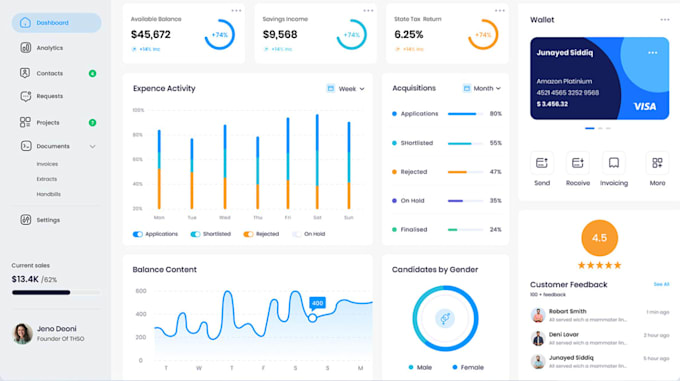Click the Shortlisted 55% progress bar

pos(465,143)
